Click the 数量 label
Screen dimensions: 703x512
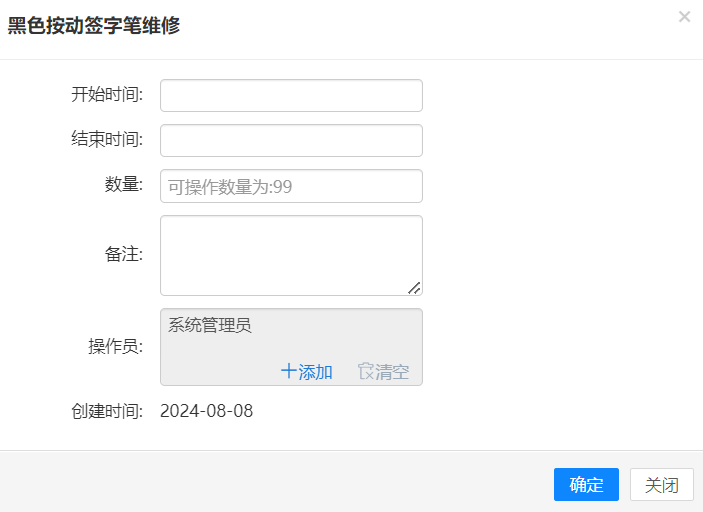point(124,185)
